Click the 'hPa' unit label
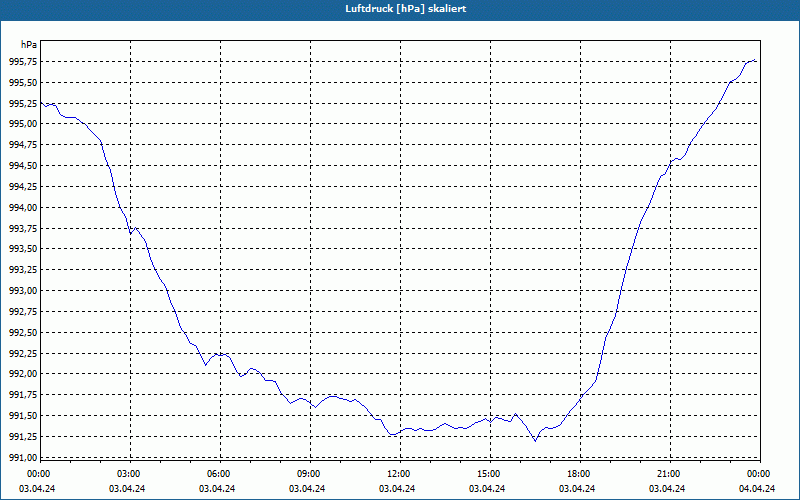The width and height of the screenshot is (800, 500). 29,45
